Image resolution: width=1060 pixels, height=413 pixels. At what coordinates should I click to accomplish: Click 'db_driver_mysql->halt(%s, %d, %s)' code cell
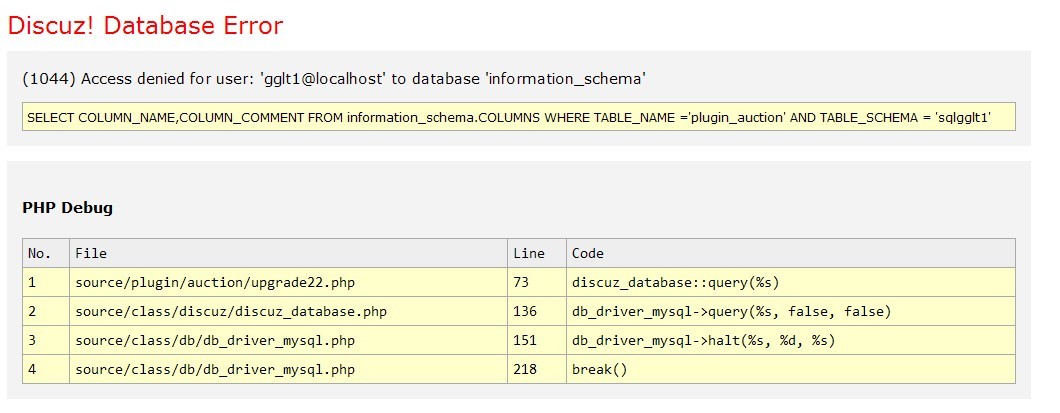(791, 341)
